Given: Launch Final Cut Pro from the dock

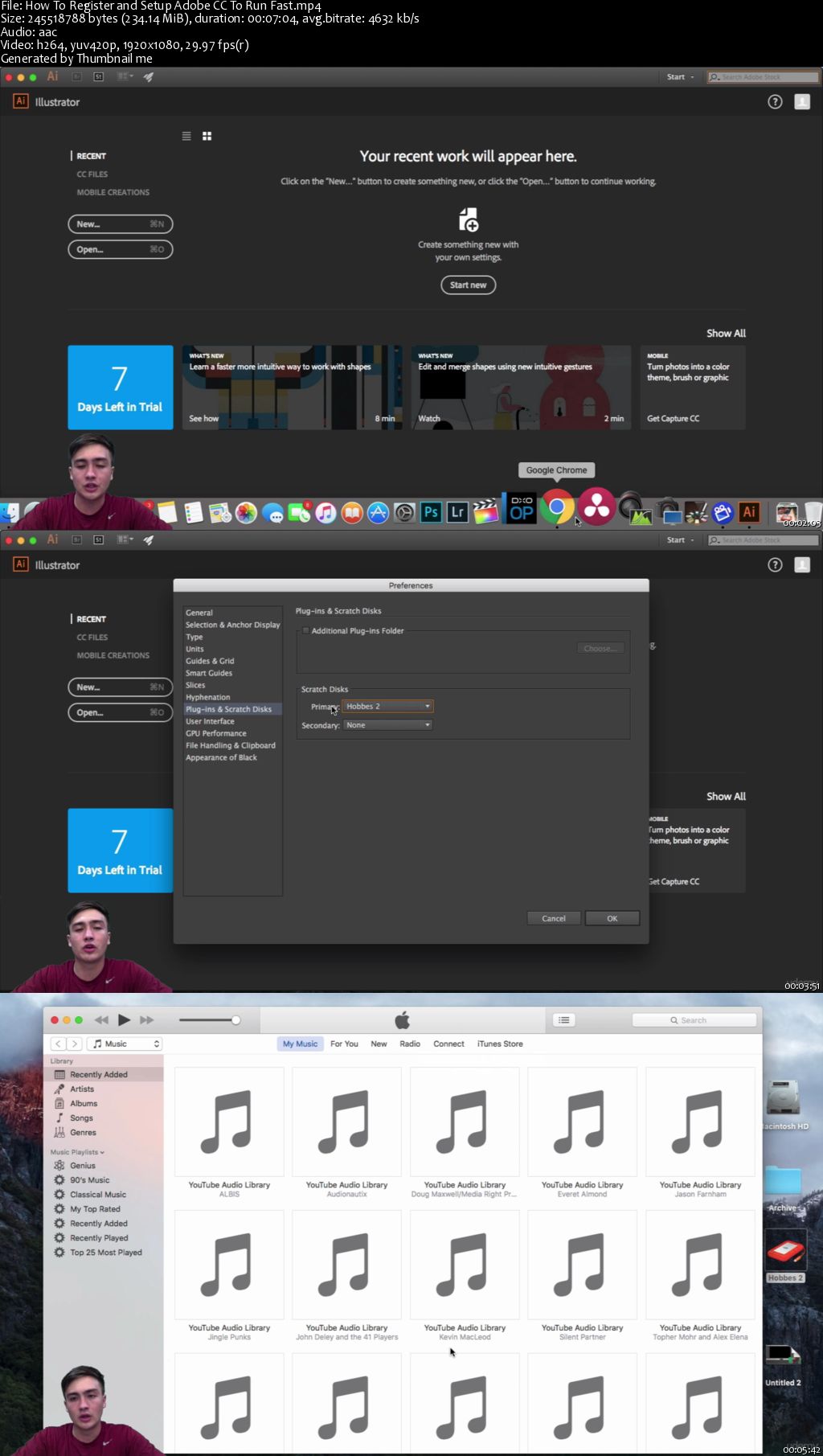Looking at the screenshot, I should pos(485,512).
